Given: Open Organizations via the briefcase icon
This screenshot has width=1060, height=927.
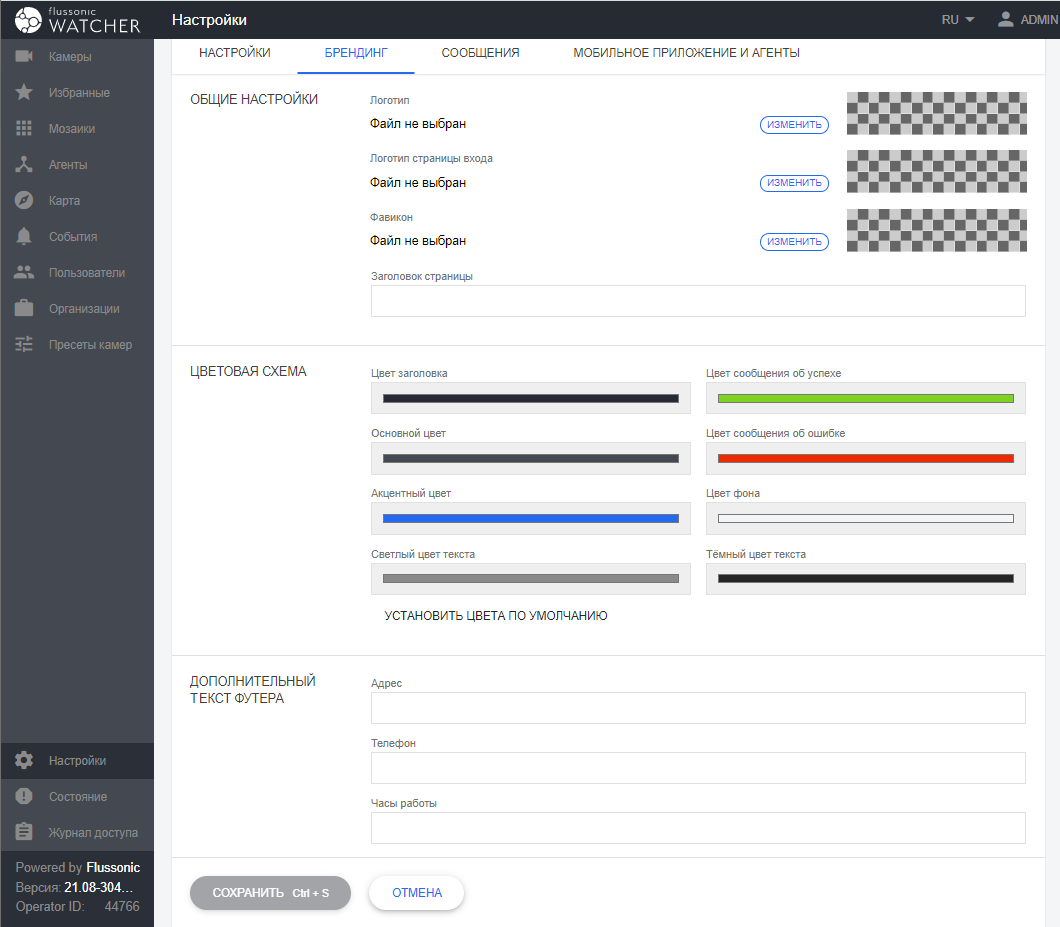Looking at the screenshot, I should [x=25, y=309].
